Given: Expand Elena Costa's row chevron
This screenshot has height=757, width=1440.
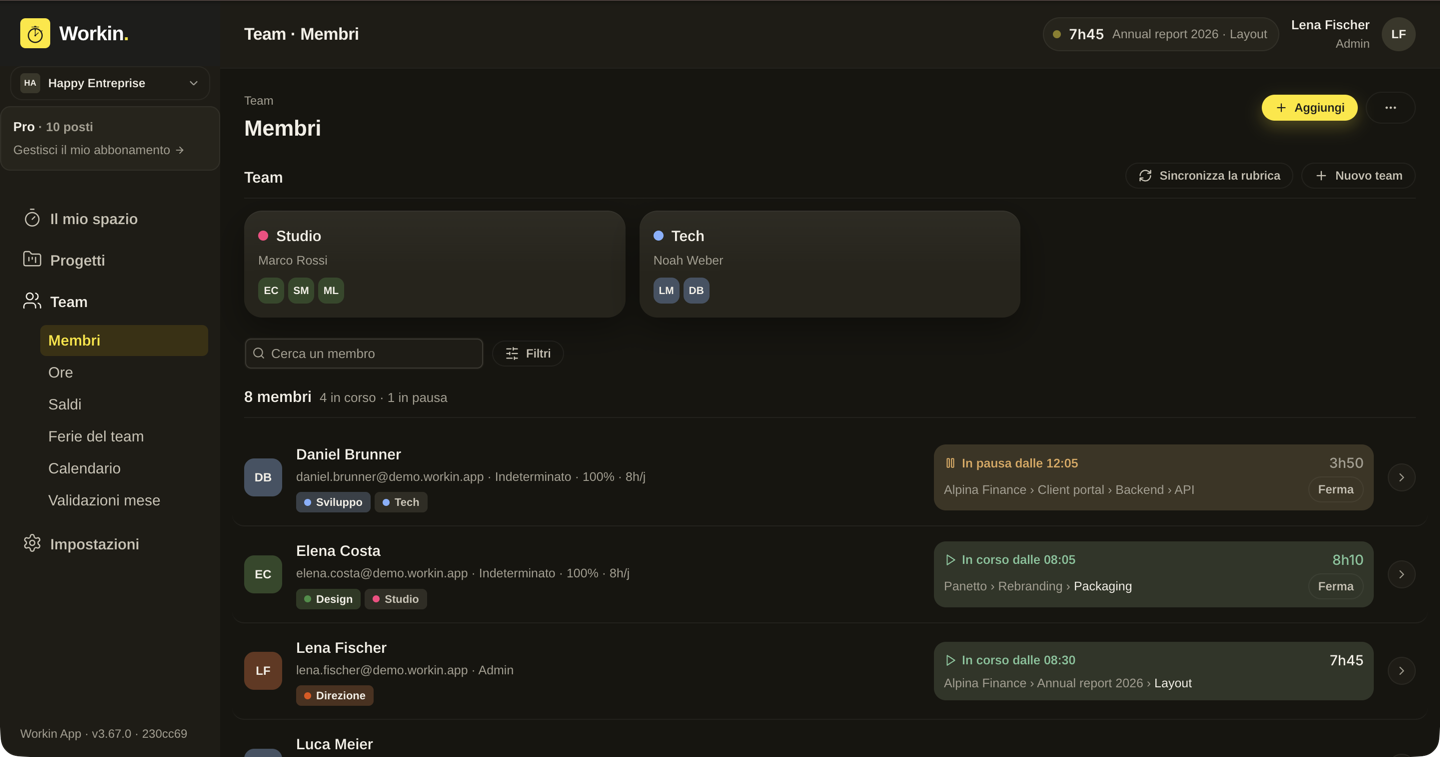Looking at the screenshot, I should (x=1401, y=574).
